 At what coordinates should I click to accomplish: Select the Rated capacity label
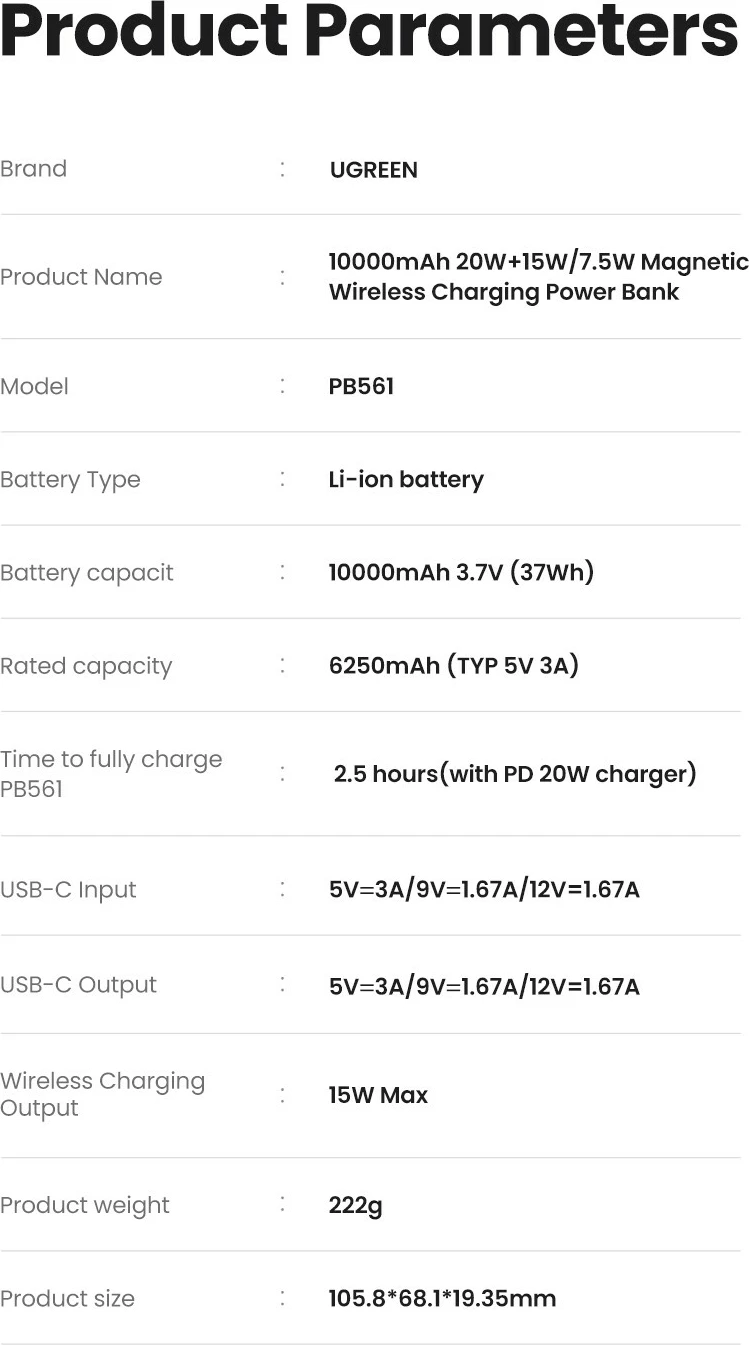coord(86,666)
